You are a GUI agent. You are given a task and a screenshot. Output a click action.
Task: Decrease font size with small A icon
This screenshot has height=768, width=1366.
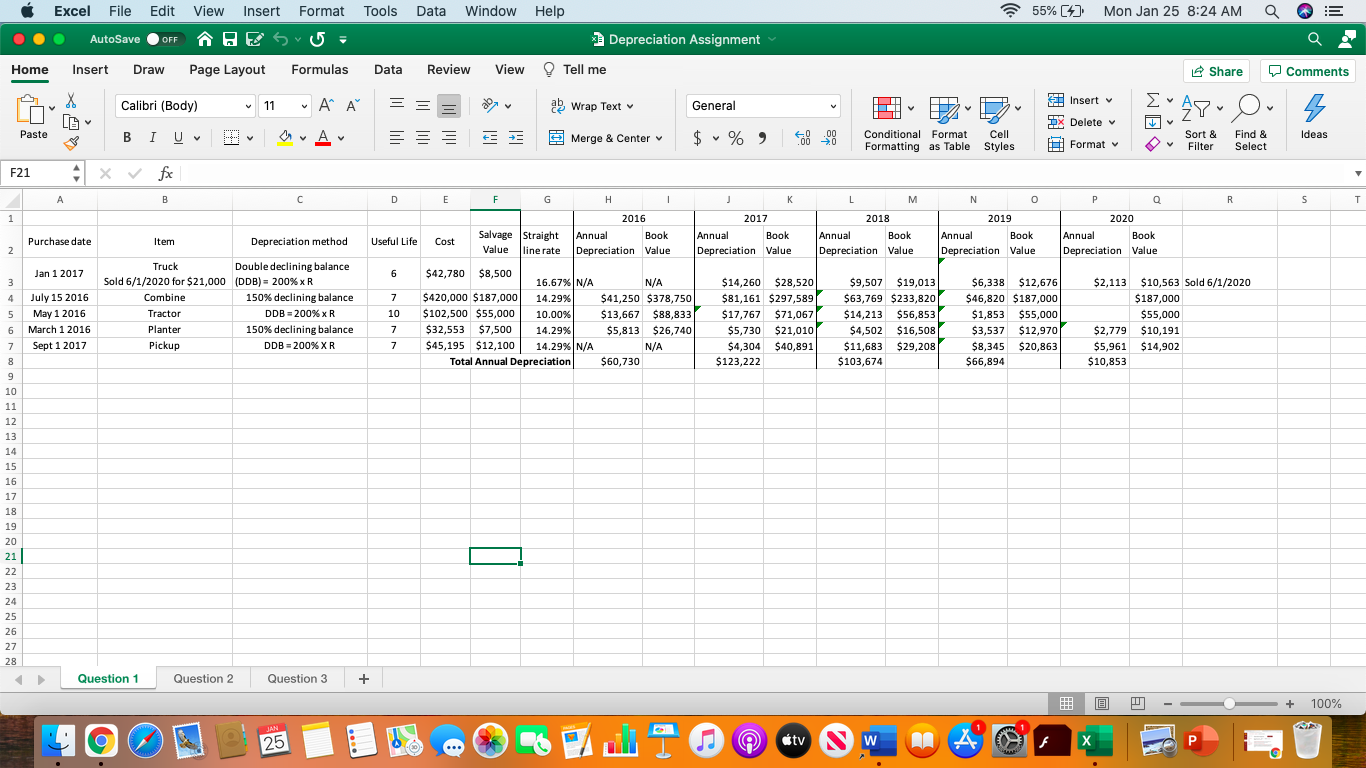point(352,106)
